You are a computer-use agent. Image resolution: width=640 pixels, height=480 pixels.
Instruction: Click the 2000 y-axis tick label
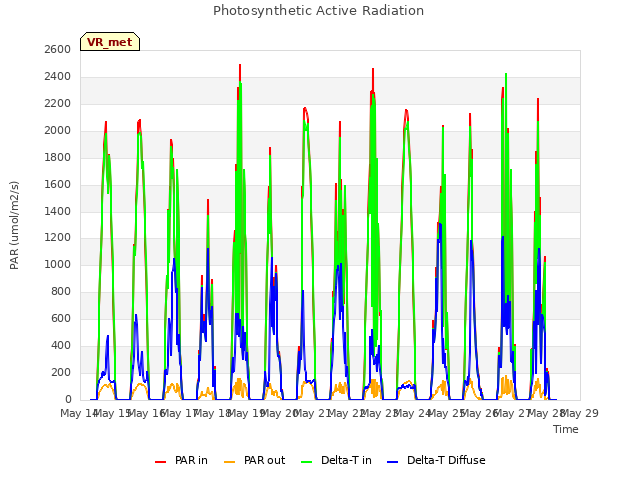58,130
